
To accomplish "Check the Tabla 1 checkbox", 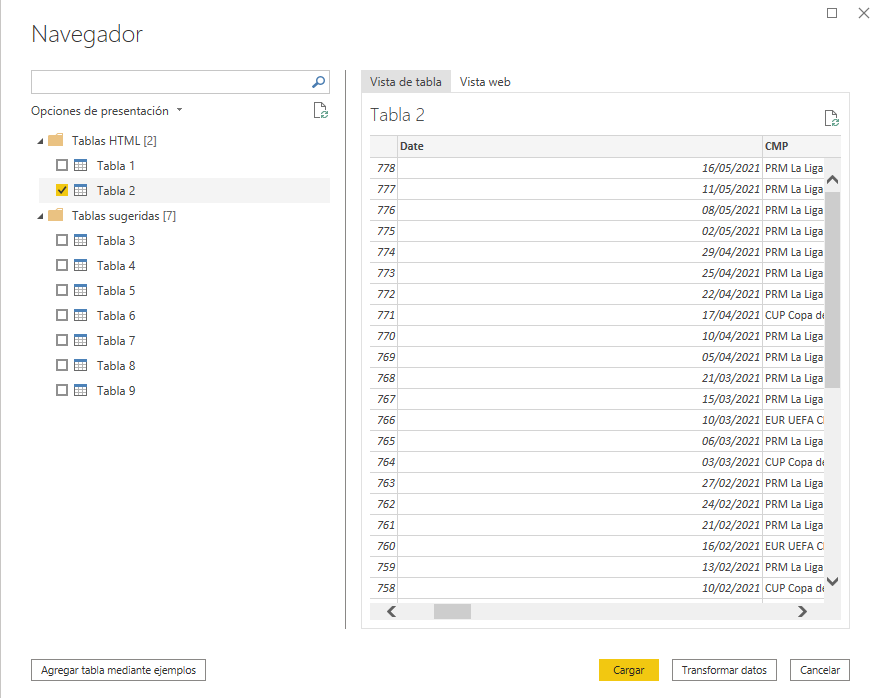I will point(62,165).
